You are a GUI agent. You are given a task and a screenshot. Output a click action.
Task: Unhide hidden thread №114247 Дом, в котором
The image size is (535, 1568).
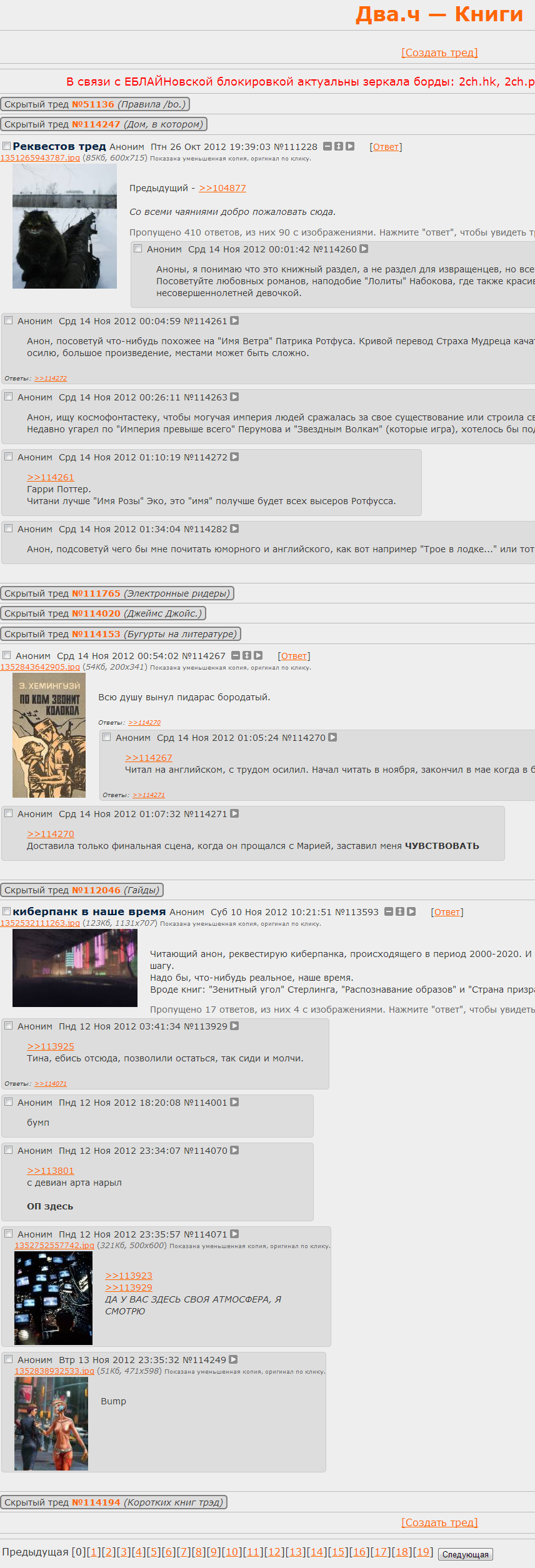pyautogui.click(x=104, y=124)
